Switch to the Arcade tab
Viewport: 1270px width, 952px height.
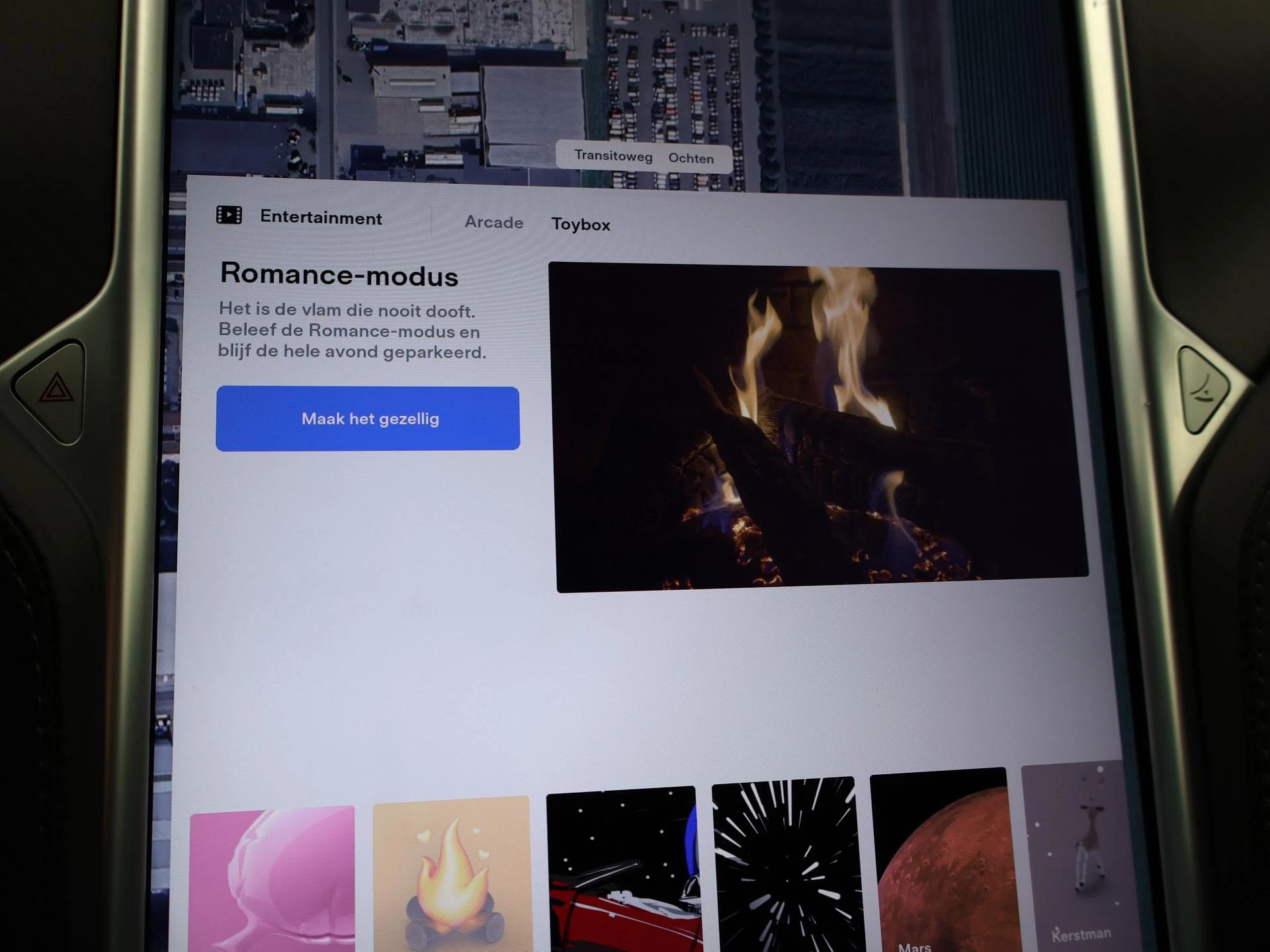[493, 222]
